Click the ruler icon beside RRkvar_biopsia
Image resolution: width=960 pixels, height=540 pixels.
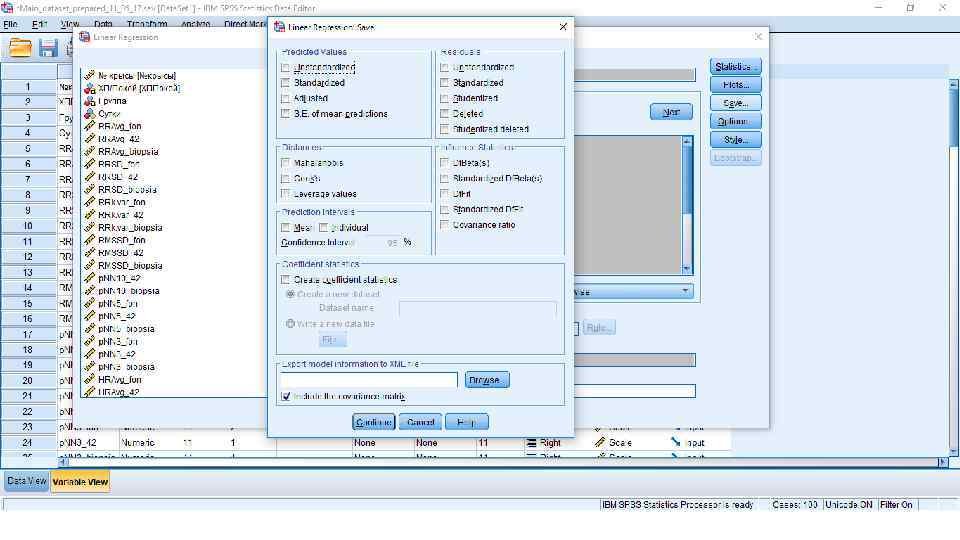90,228
